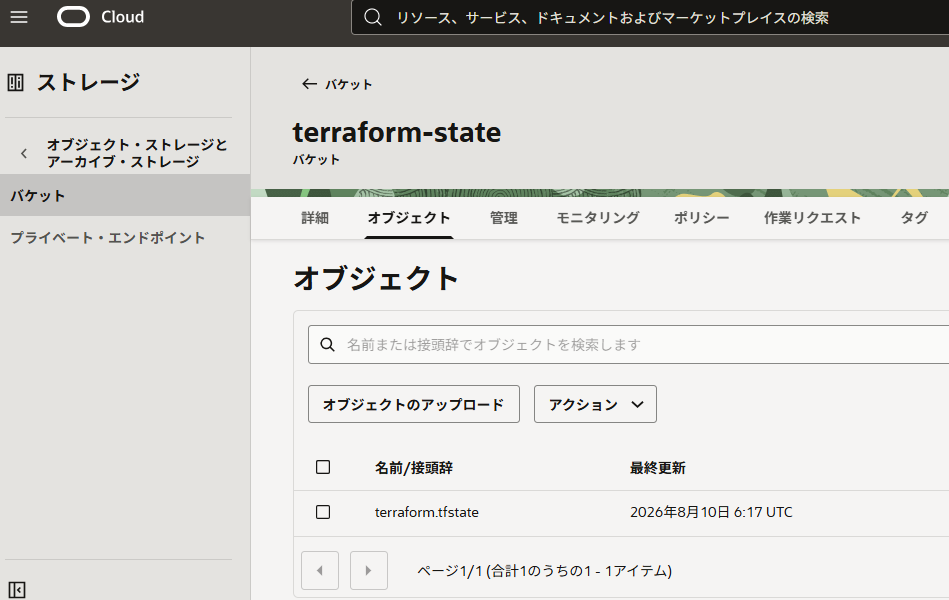Open the terraform.tfstate object

click(427, 512)
